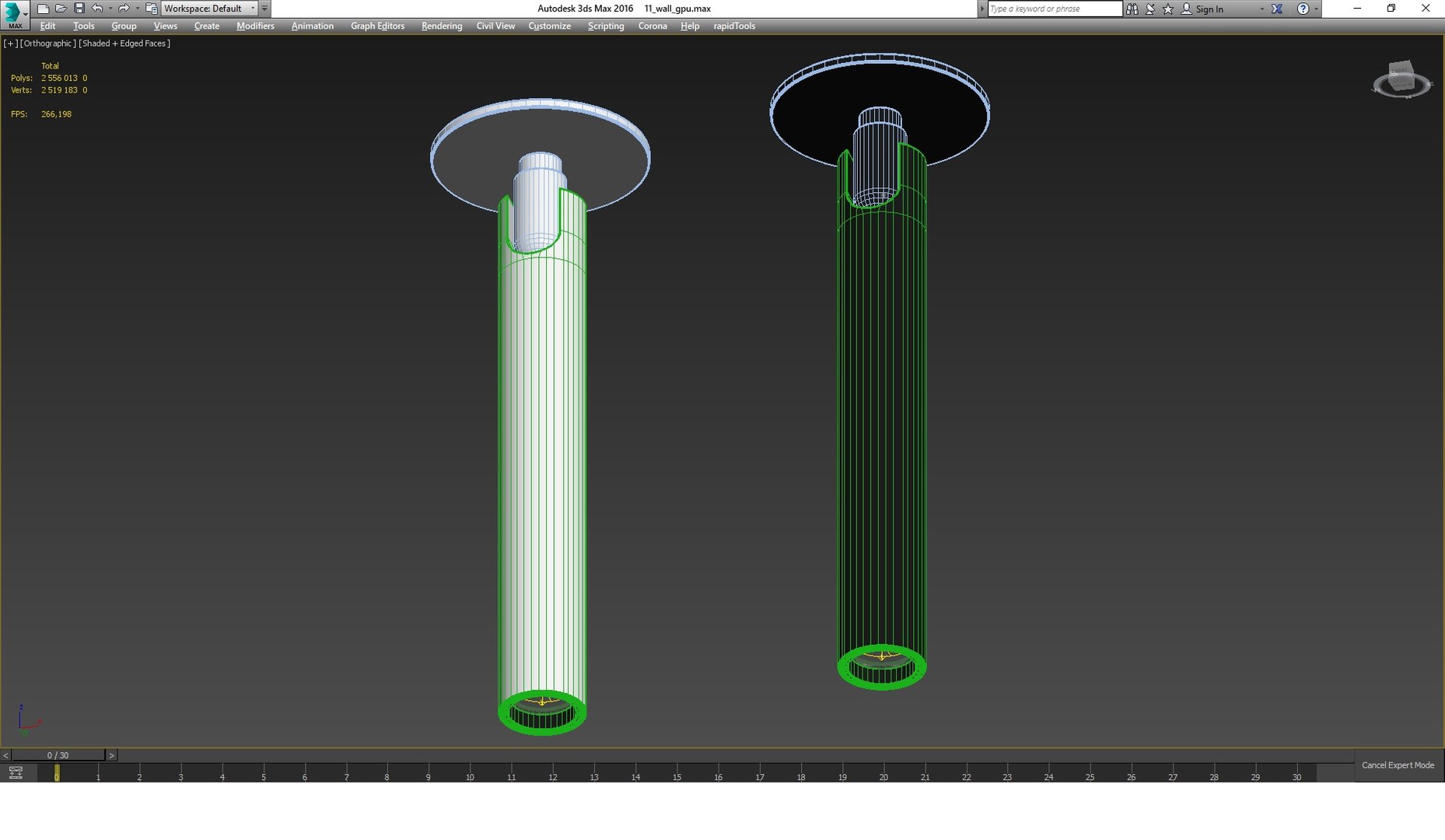The height and width of the screenshot is (840, 1445).
Task: Expand the Sign In dropdown arrow
Action: pyautogui.click(x=1261, y=9)
